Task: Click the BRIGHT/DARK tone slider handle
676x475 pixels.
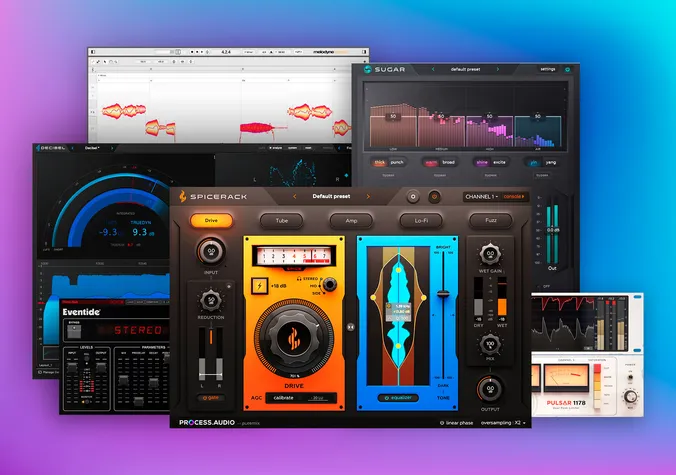Action: pyautogui.click(x=443, y=294)
